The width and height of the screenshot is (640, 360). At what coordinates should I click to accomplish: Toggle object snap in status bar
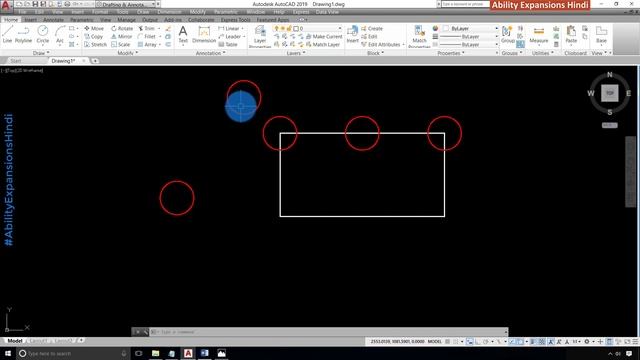click(x=520, y=342)
